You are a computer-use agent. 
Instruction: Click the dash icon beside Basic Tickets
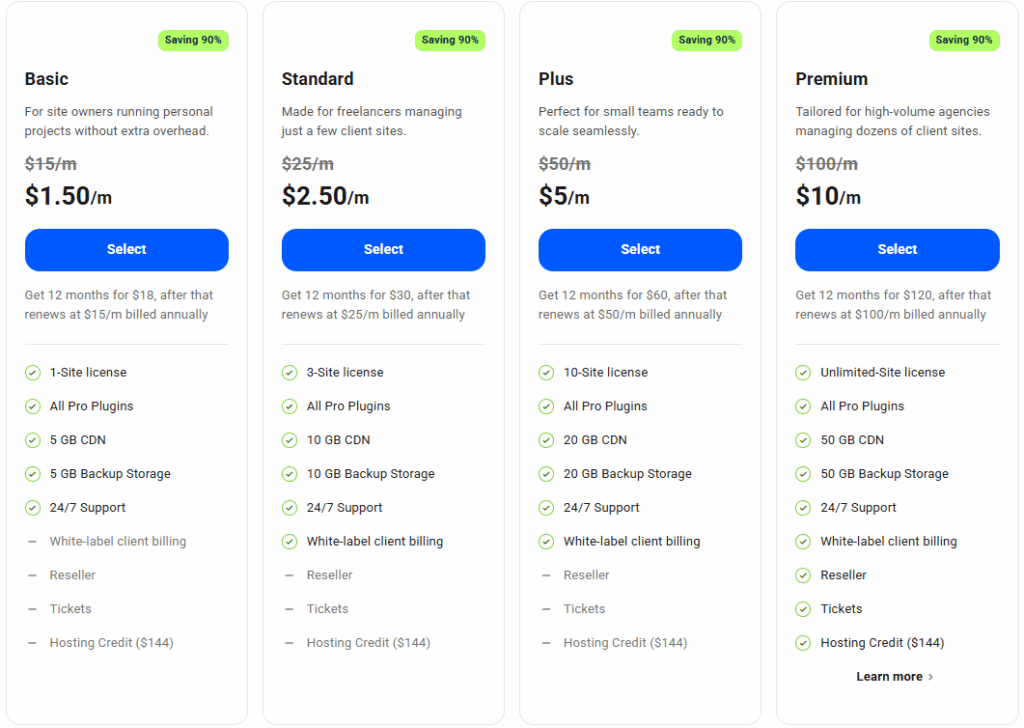[x=33, y=609]
